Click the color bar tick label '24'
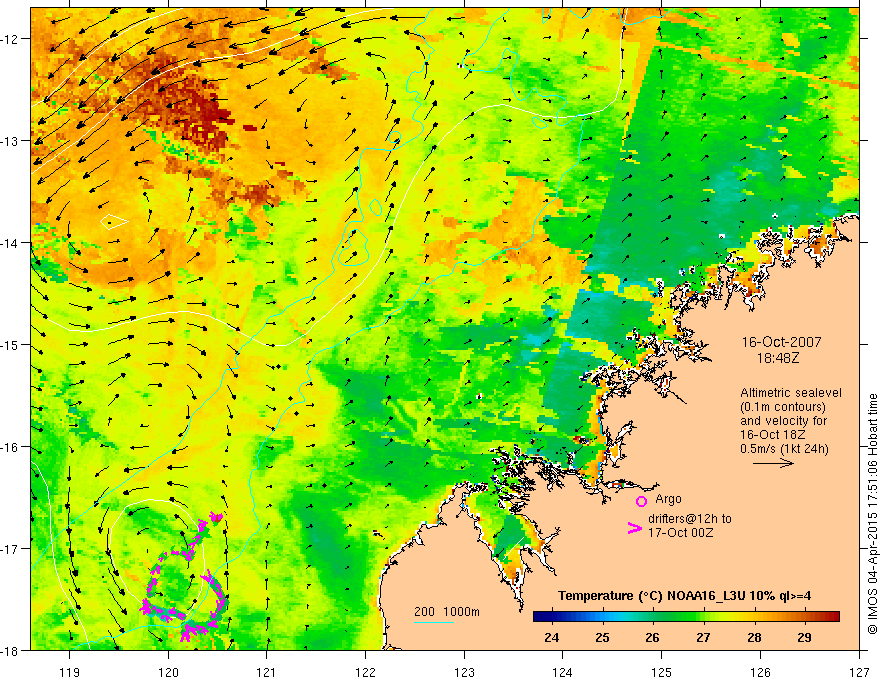 (552, 637)
